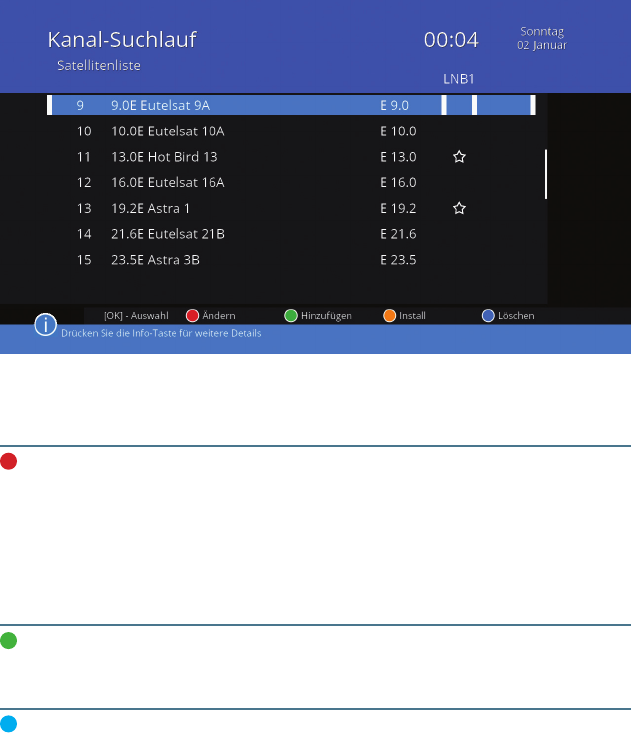Click row number 15
Image resolution: width=631 pixels, height=733 pixels.
click(84, 260)
